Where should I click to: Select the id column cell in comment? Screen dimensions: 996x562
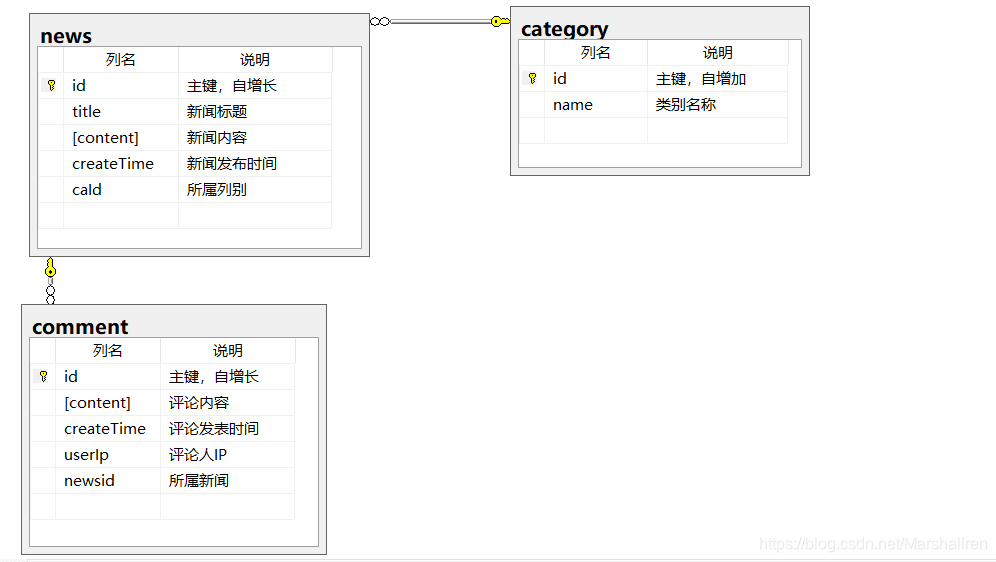tap(107, 377)
